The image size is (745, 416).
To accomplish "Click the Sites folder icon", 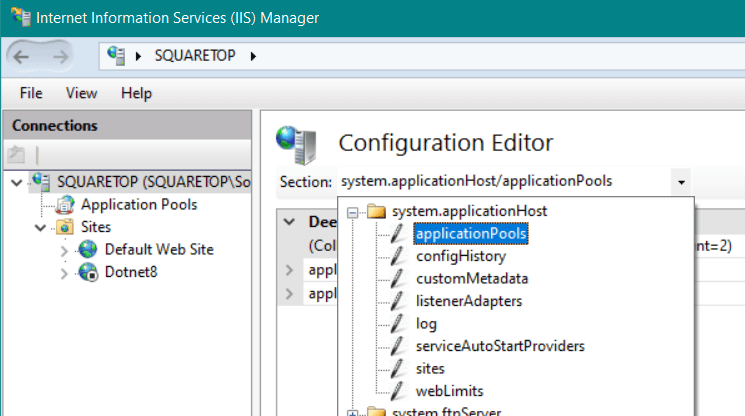I will pos(65,227).
